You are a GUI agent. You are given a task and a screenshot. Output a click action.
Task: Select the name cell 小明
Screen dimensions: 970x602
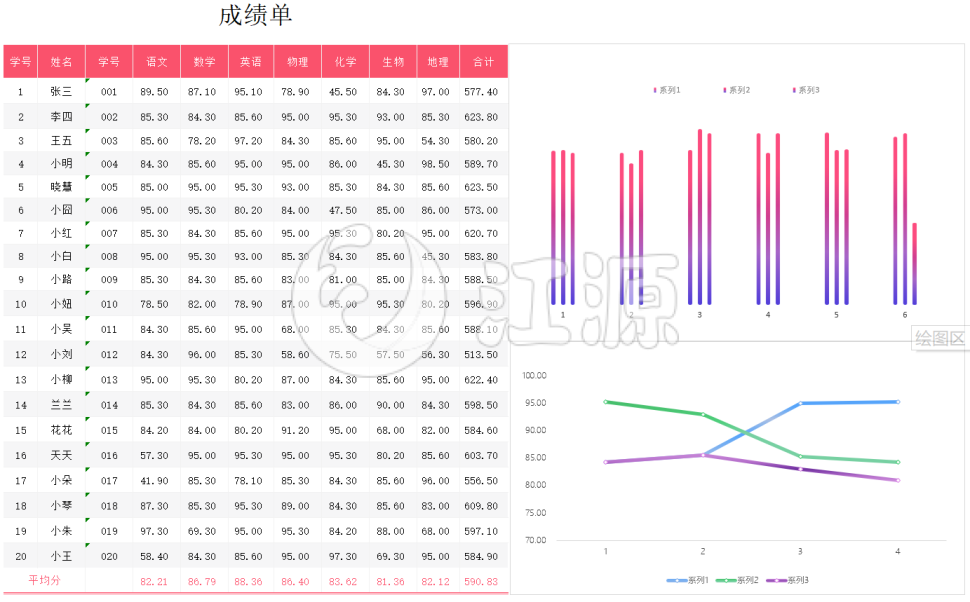(61, 163)
